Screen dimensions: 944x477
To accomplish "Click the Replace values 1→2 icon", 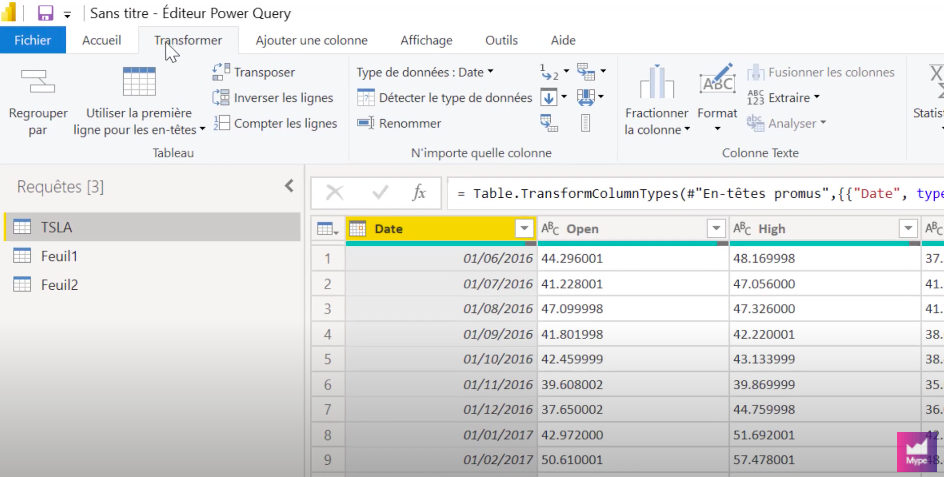I will tap(550, 72).
